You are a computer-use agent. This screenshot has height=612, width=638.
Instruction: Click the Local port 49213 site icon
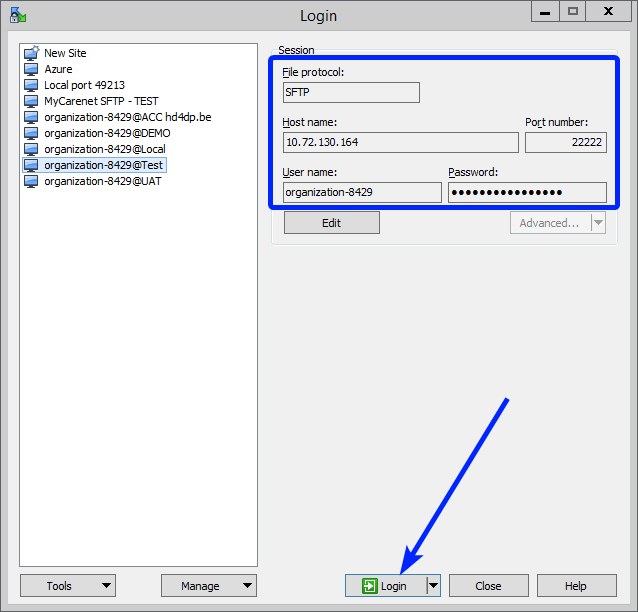click(31, 85)
